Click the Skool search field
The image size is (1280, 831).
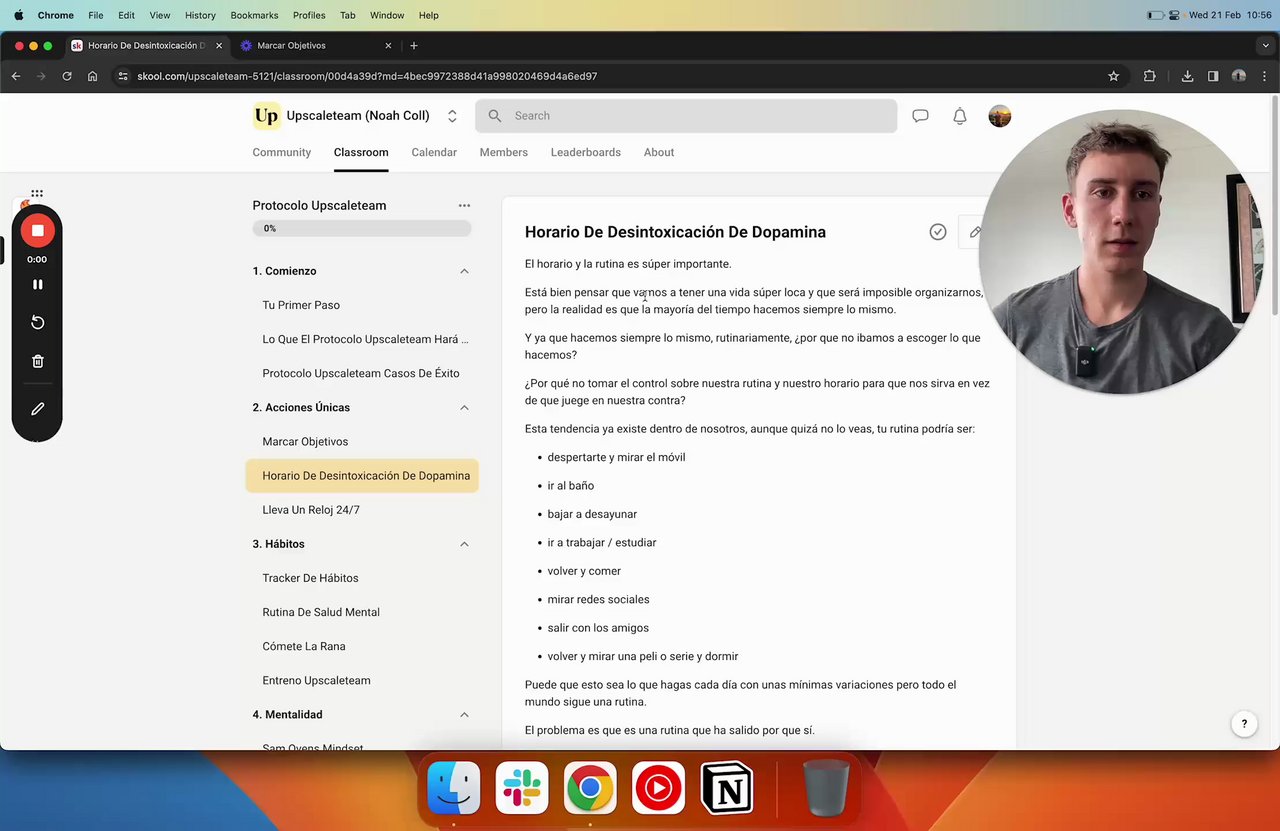pyautogui.click(x=686, y=116)
